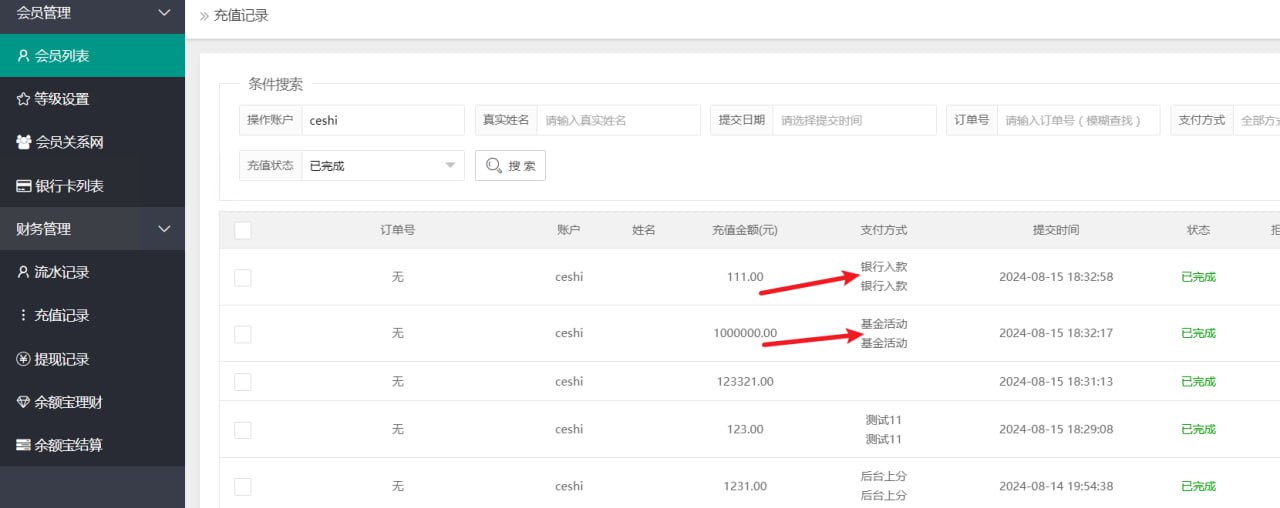Click the 真实姓名 input field
1280x508 pixels.
(618, 120)
